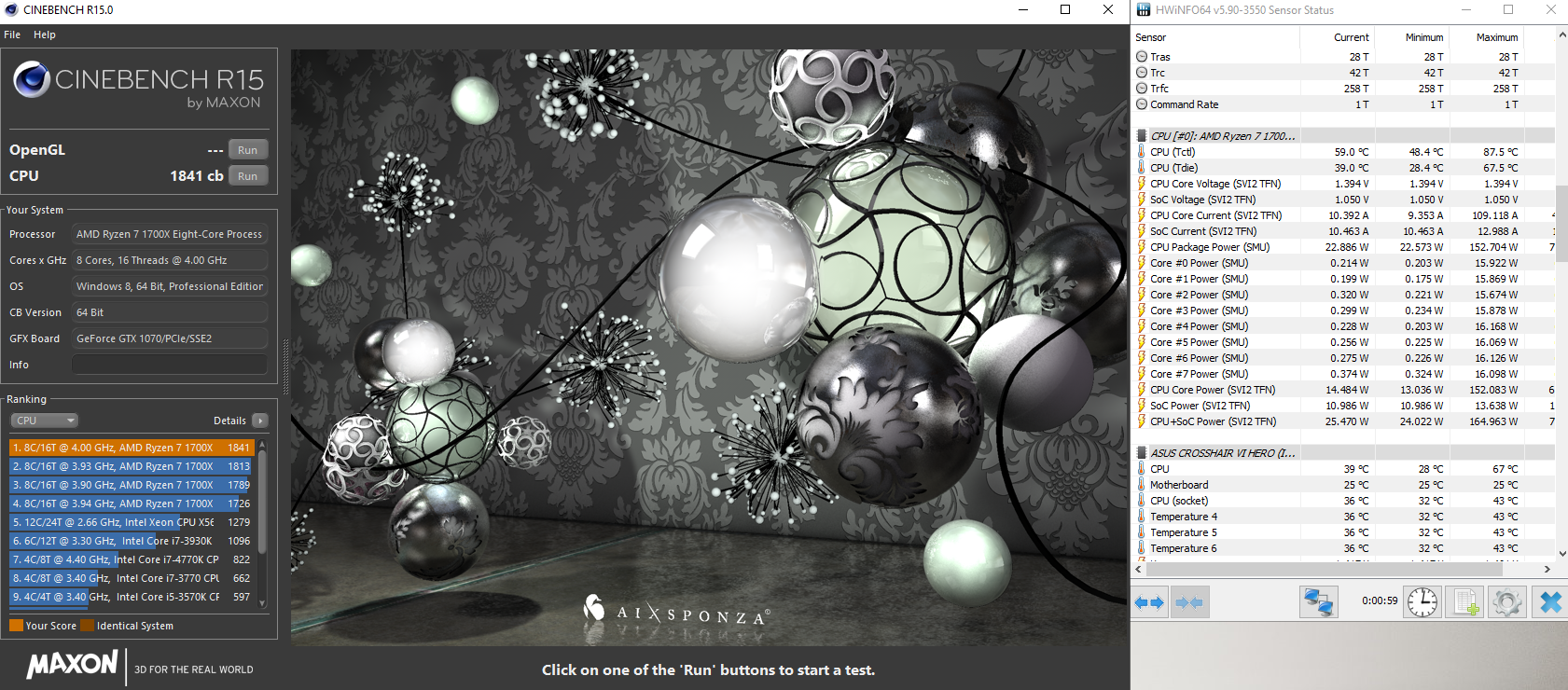Reset the elapsed timer via the clock icon

coord(1422,601)
